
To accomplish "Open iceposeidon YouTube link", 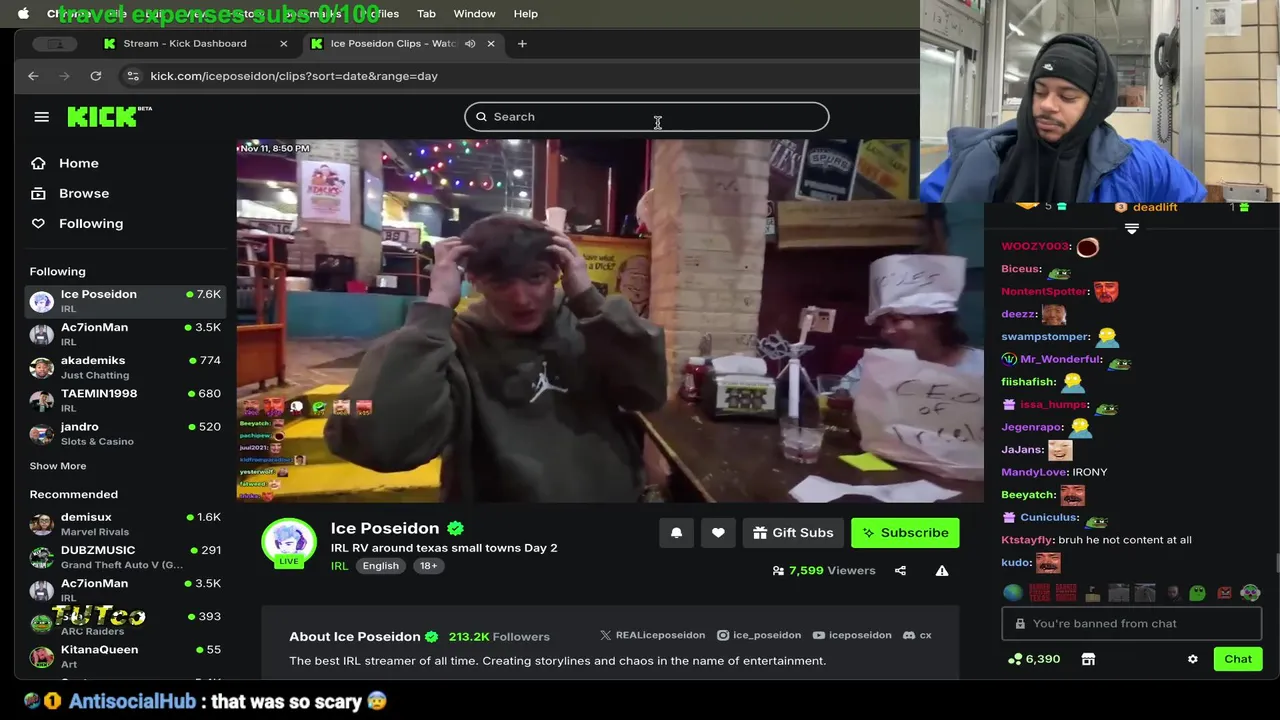I will tap(852, 635).
